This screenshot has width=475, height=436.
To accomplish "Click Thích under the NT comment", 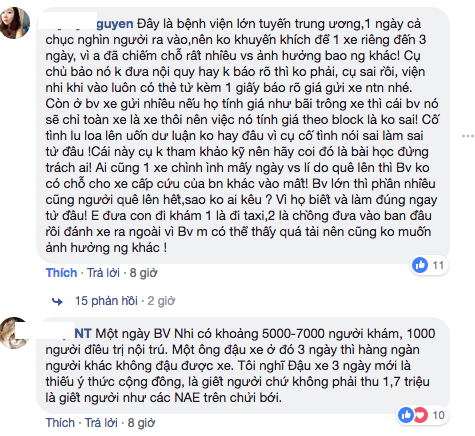I will 60,423.
